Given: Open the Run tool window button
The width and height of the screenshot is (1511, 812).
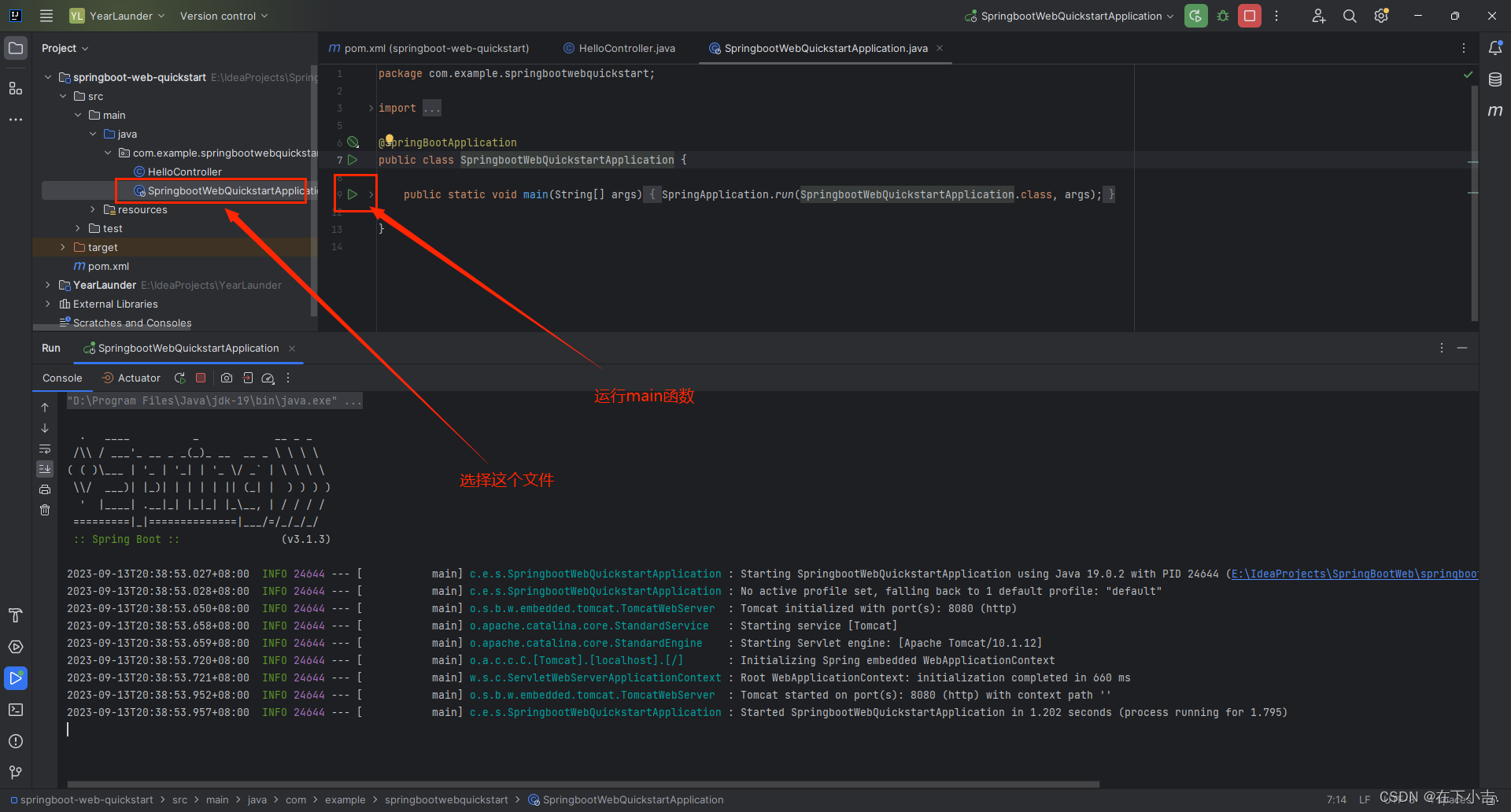Looking at the screenshot, I should point(16,678).
